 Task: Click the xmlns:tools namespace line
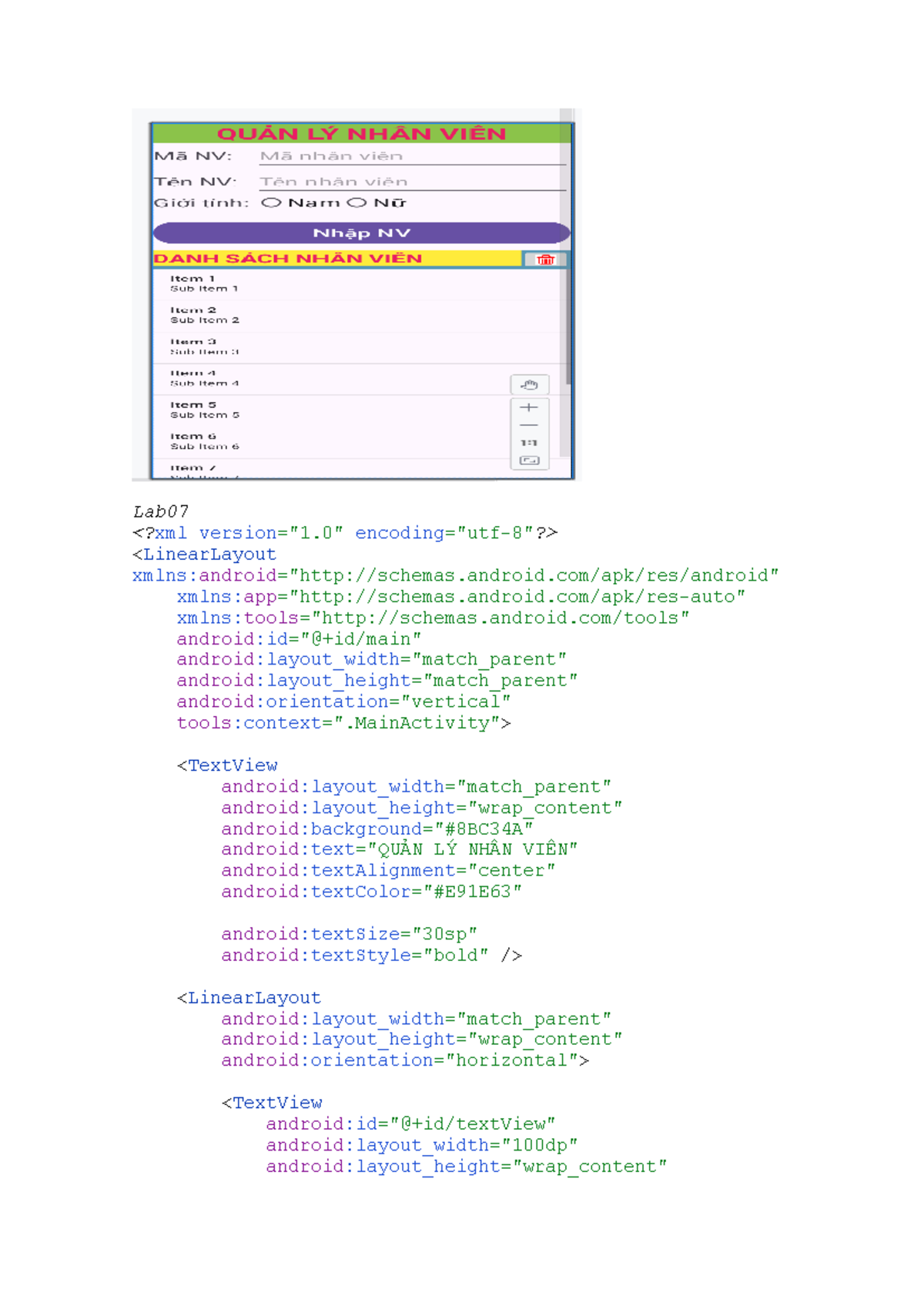(433, 618)
